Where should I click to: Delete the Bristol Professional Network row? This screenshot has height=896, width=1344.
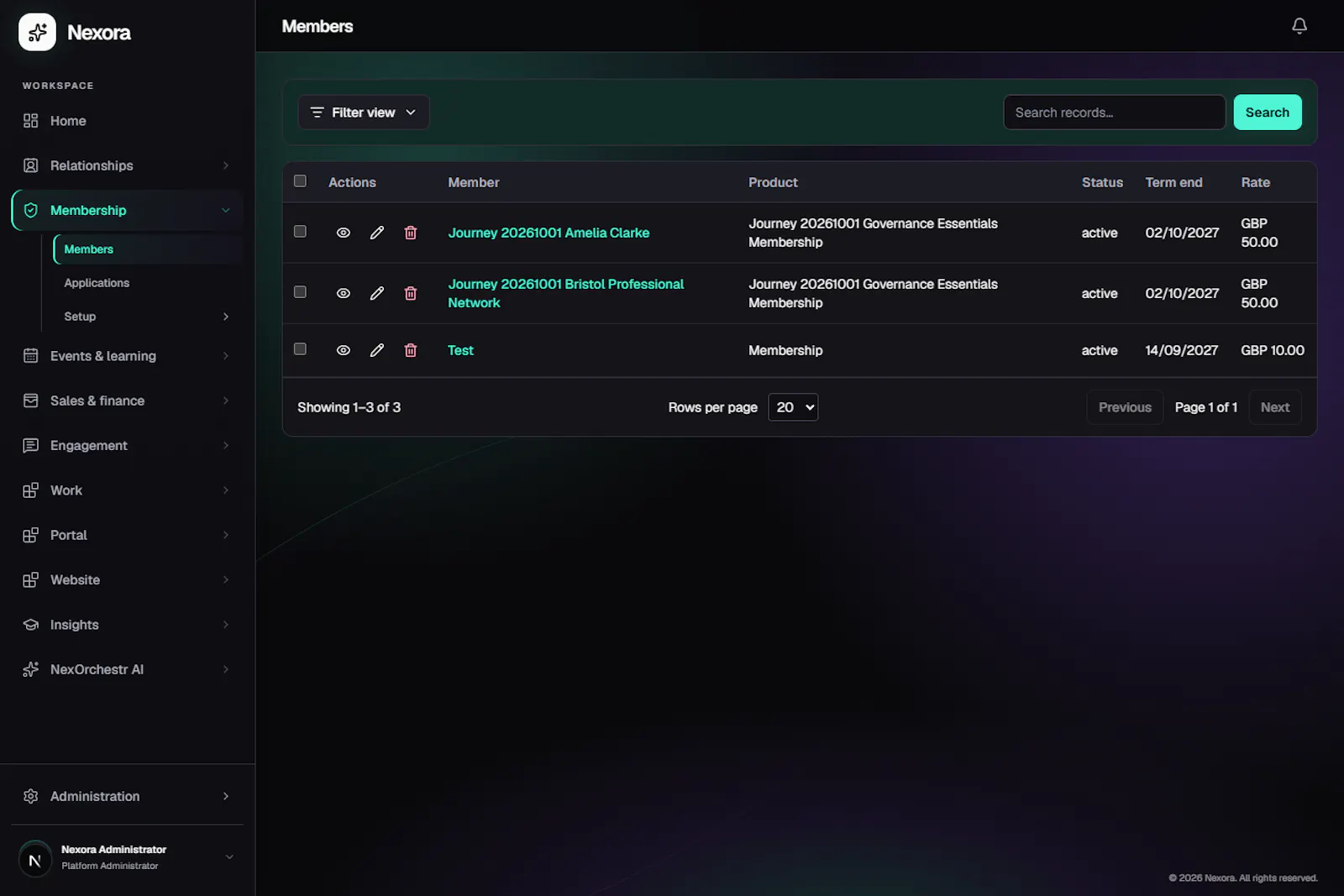(411, 293)
